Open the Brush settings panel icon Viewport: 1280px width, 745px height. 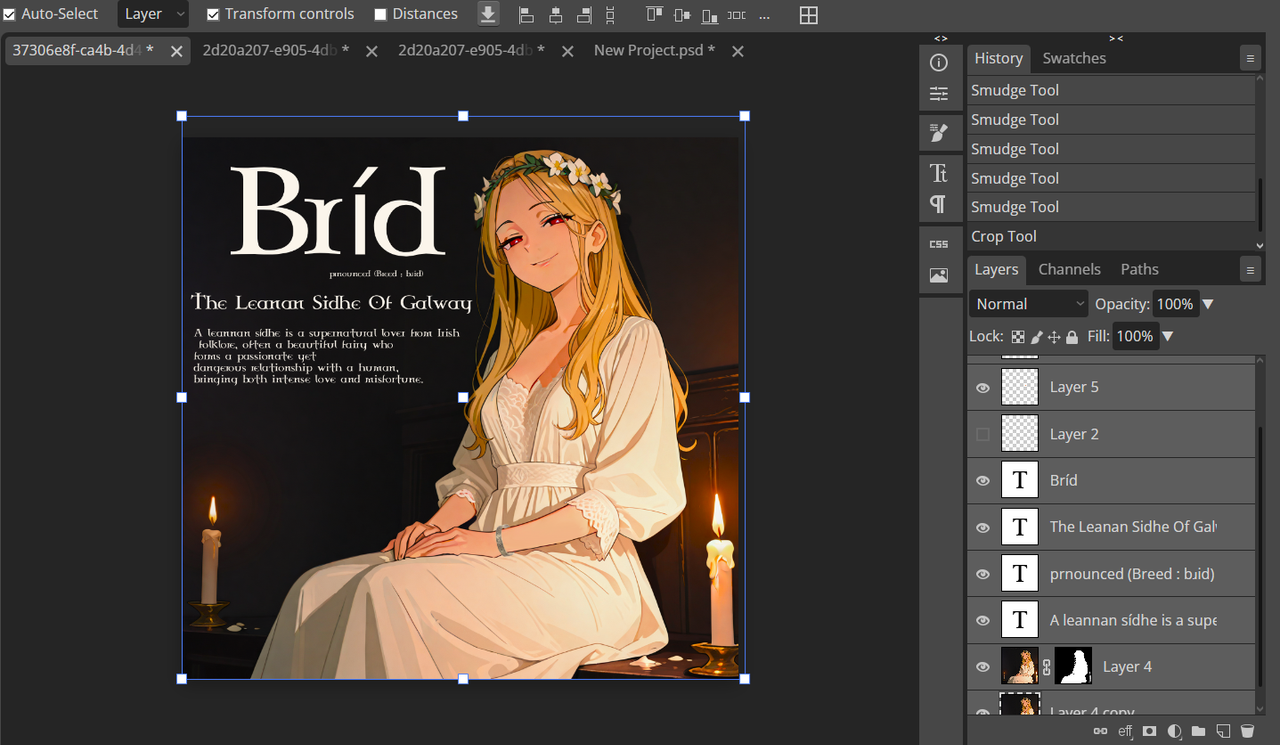[x=938, y=132]
